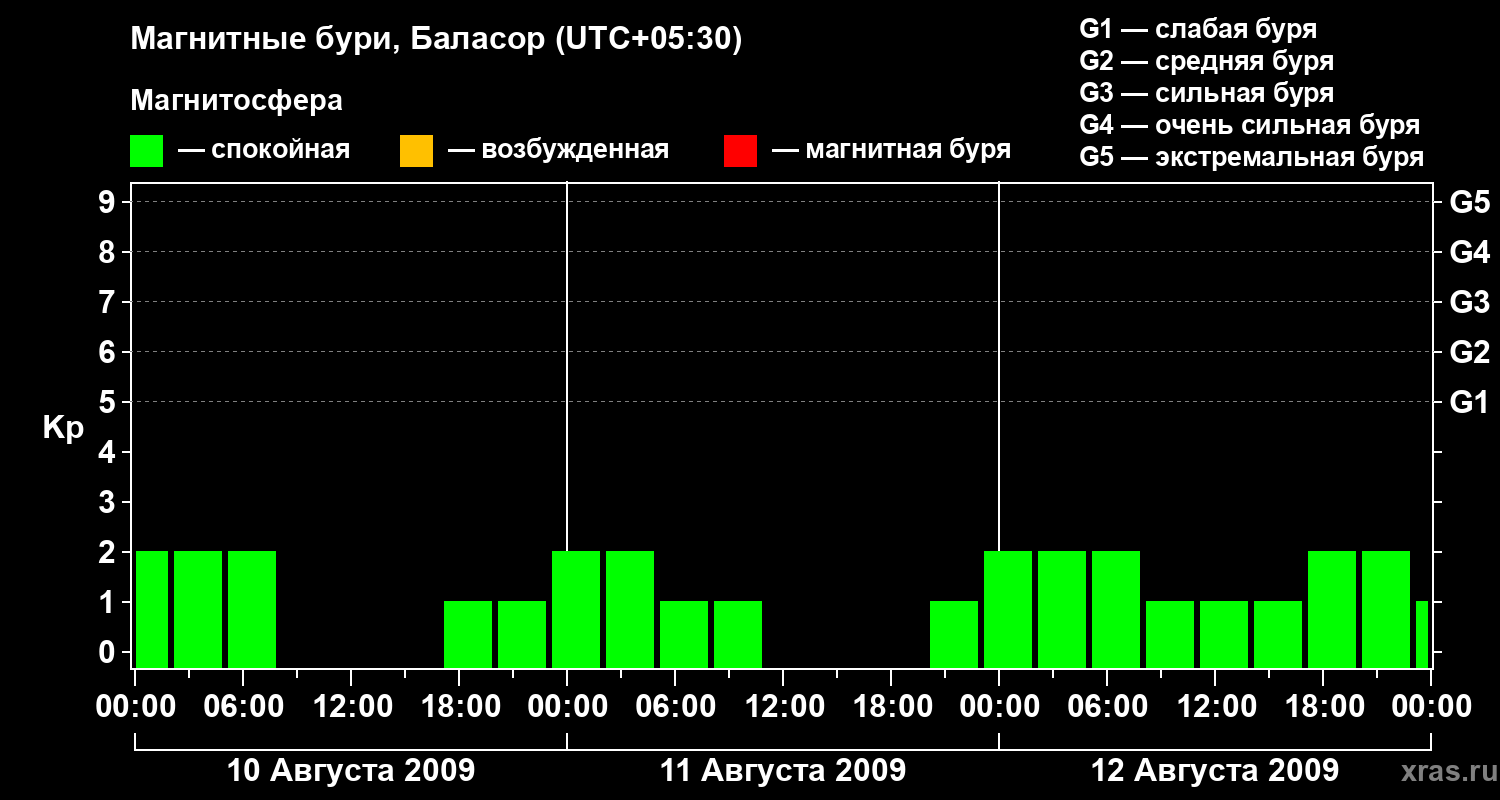The width and height of the screenshot is (1500, 800).
Task: Click the vertical midnight line starting 12 August
Action: 999,425
